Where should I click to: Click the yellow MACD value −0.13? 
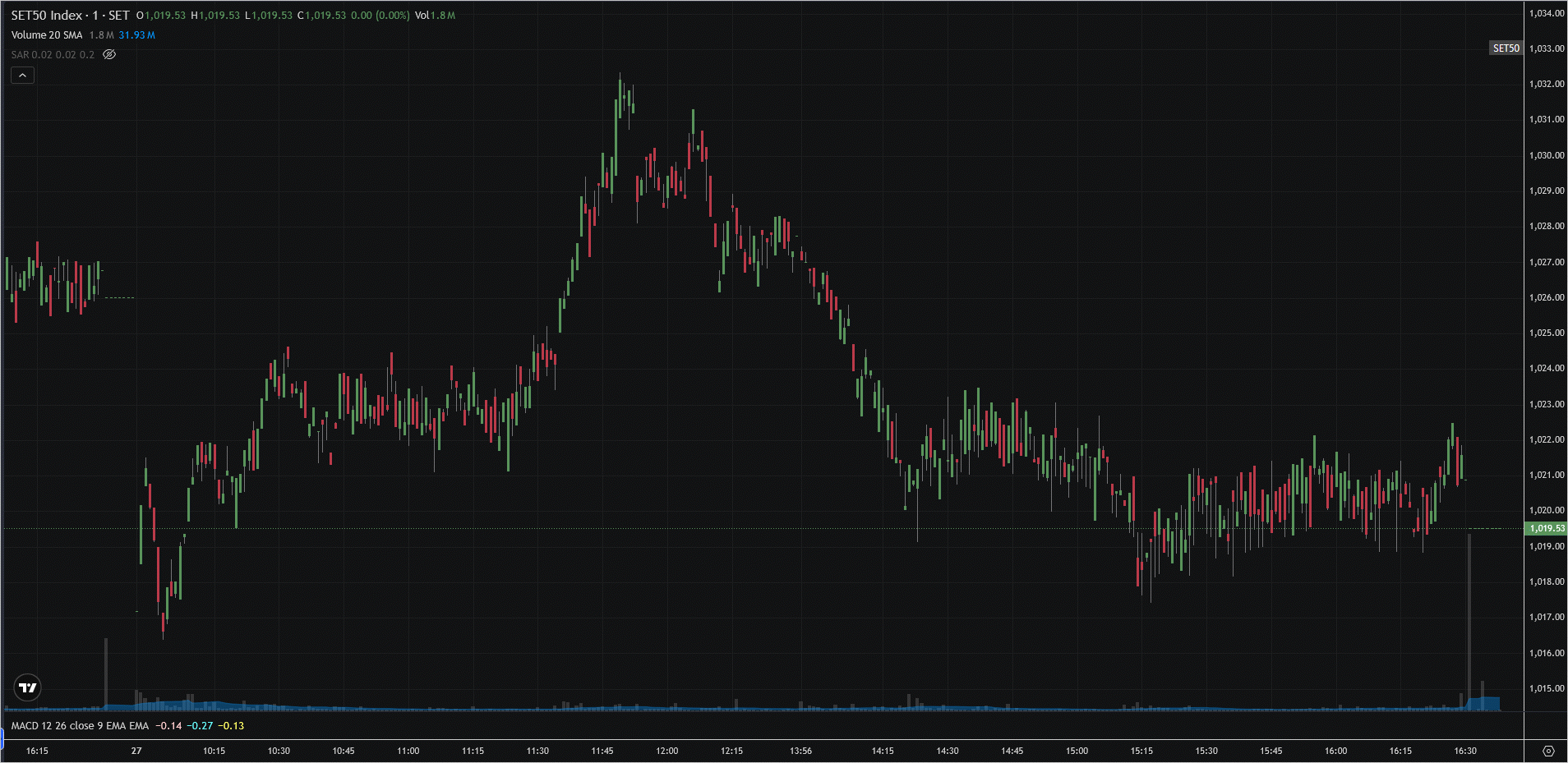[231, 725]
